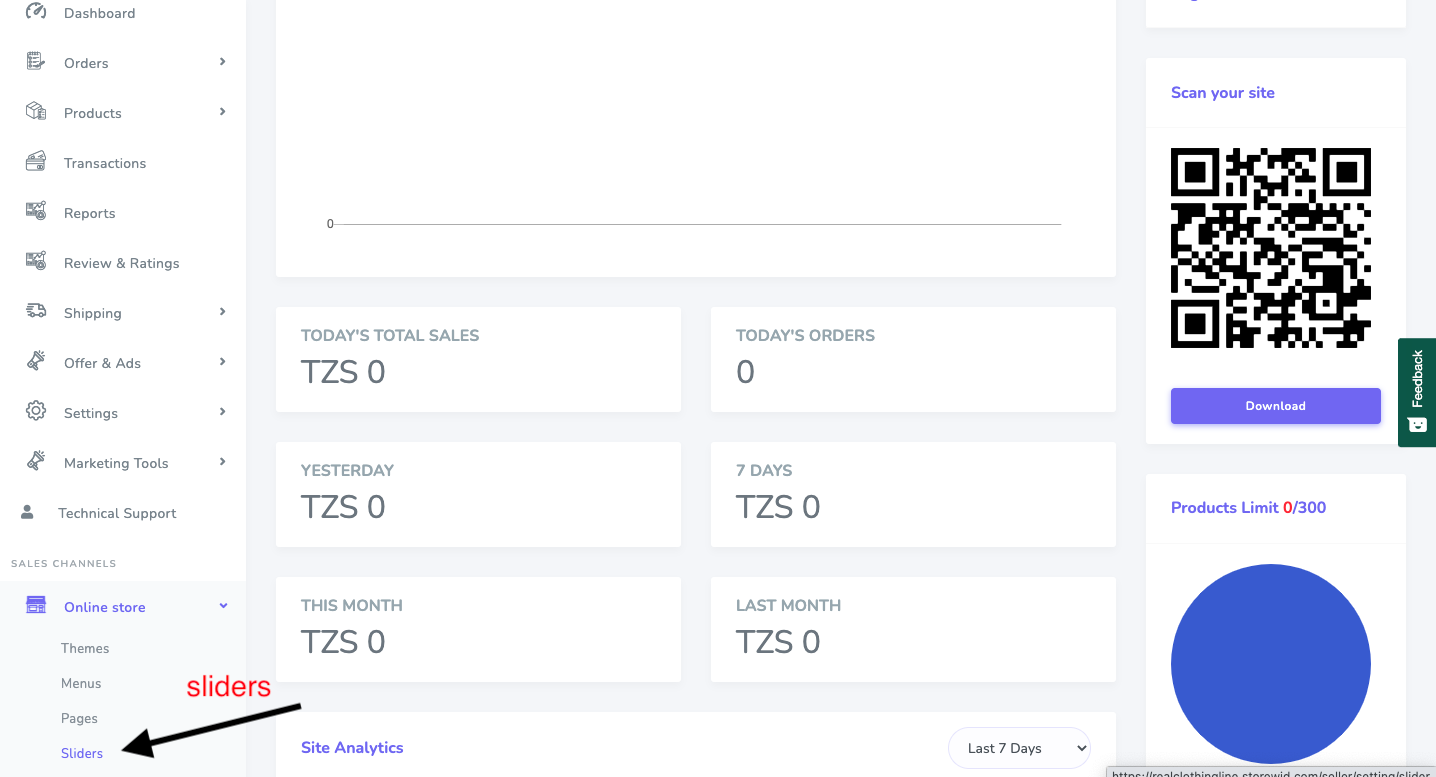This screenshot has width=1436, height=777.
Task: Open the green Feedback side tab
Action: [1417, 392]
